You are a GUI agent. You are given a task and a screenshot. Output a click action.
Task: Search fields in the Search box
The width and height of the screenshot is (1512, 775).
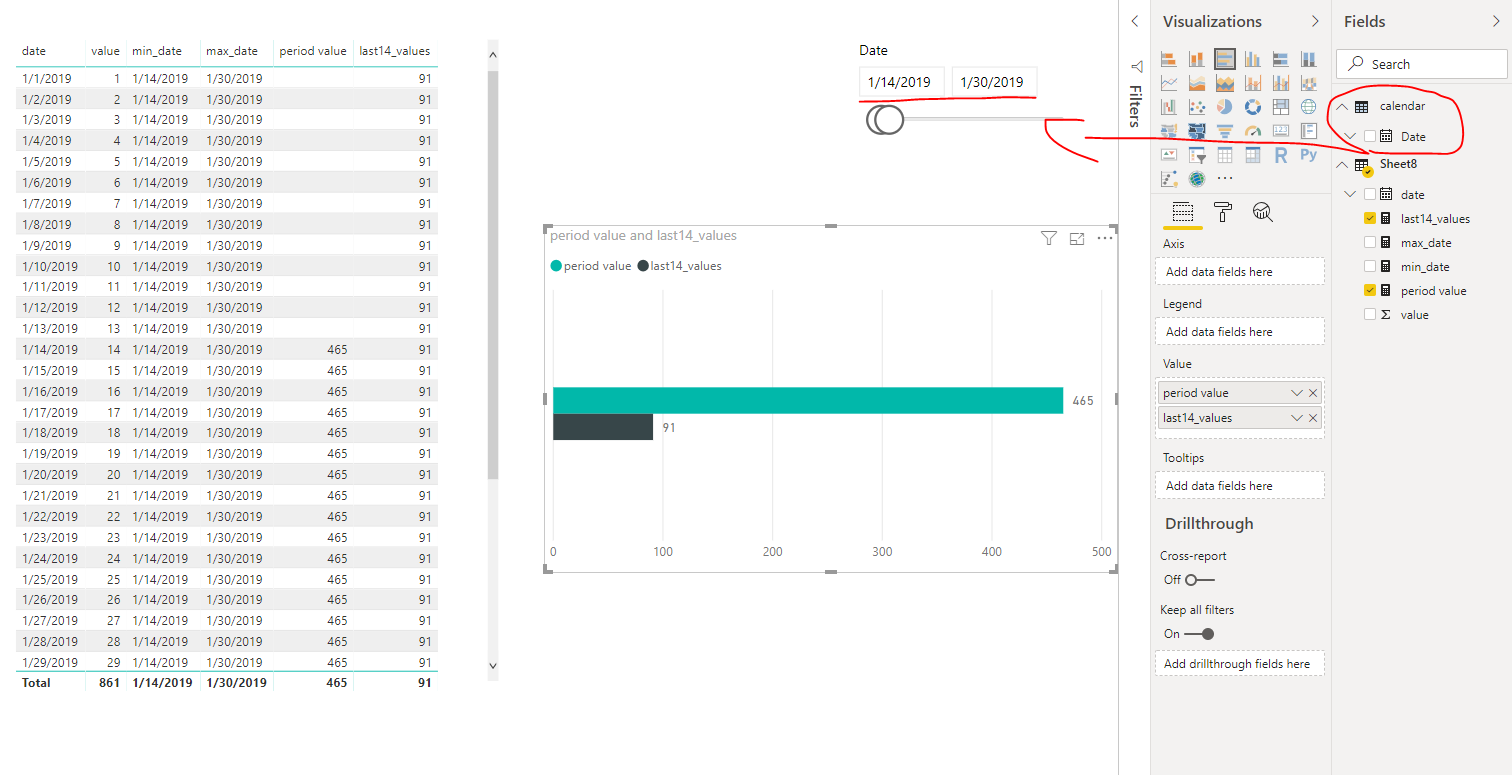coord(1421,64)
